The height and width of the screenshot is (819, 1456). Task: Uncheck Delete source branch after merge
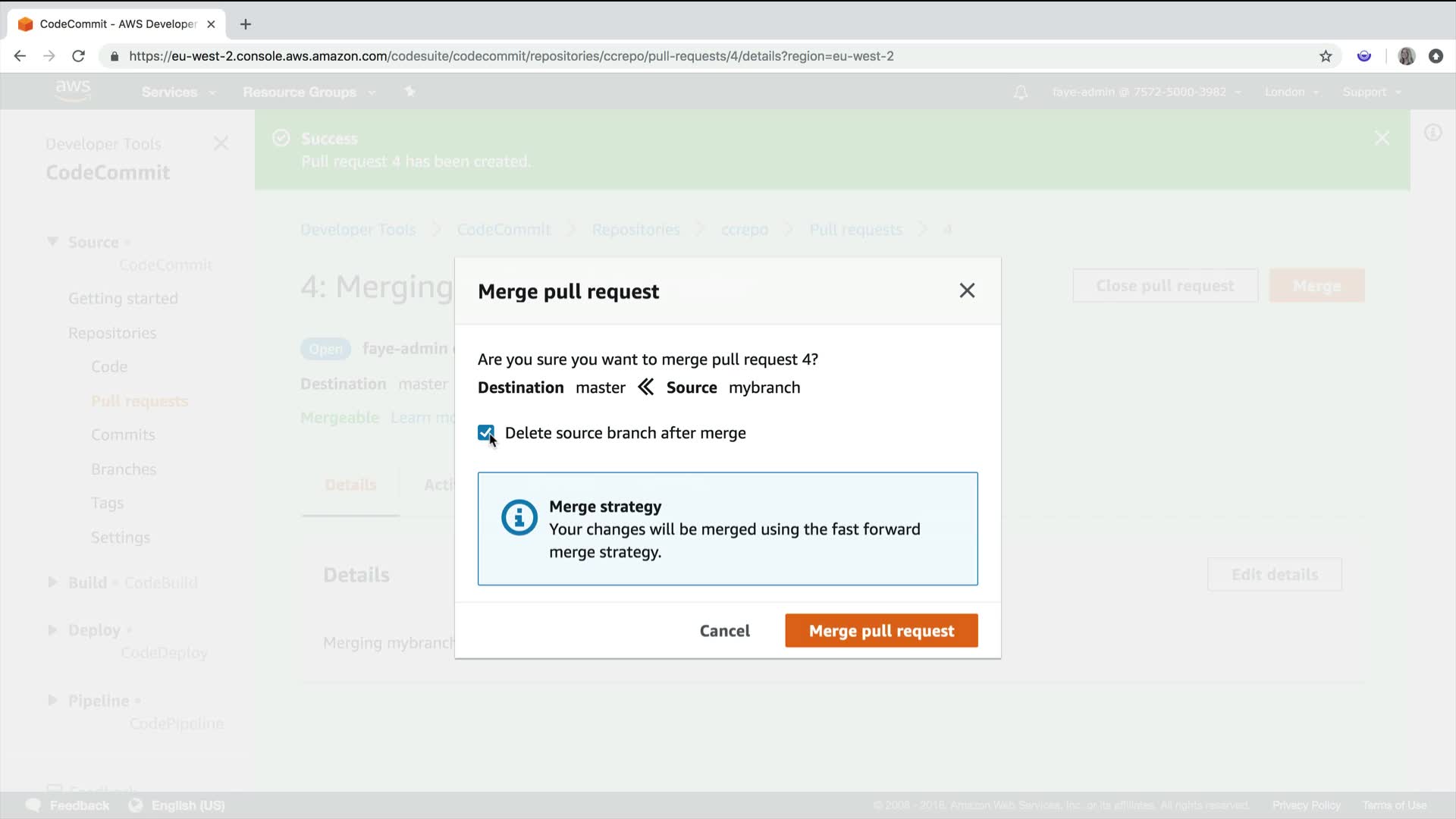tap(485, 432)
